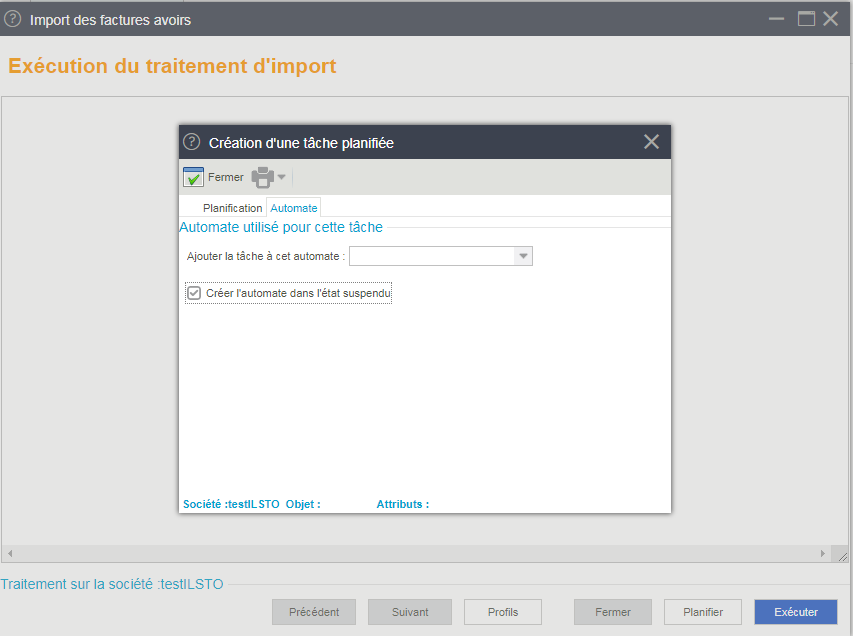
Task: Open help icon of the planned task dialog
Action: pos(191,142)
